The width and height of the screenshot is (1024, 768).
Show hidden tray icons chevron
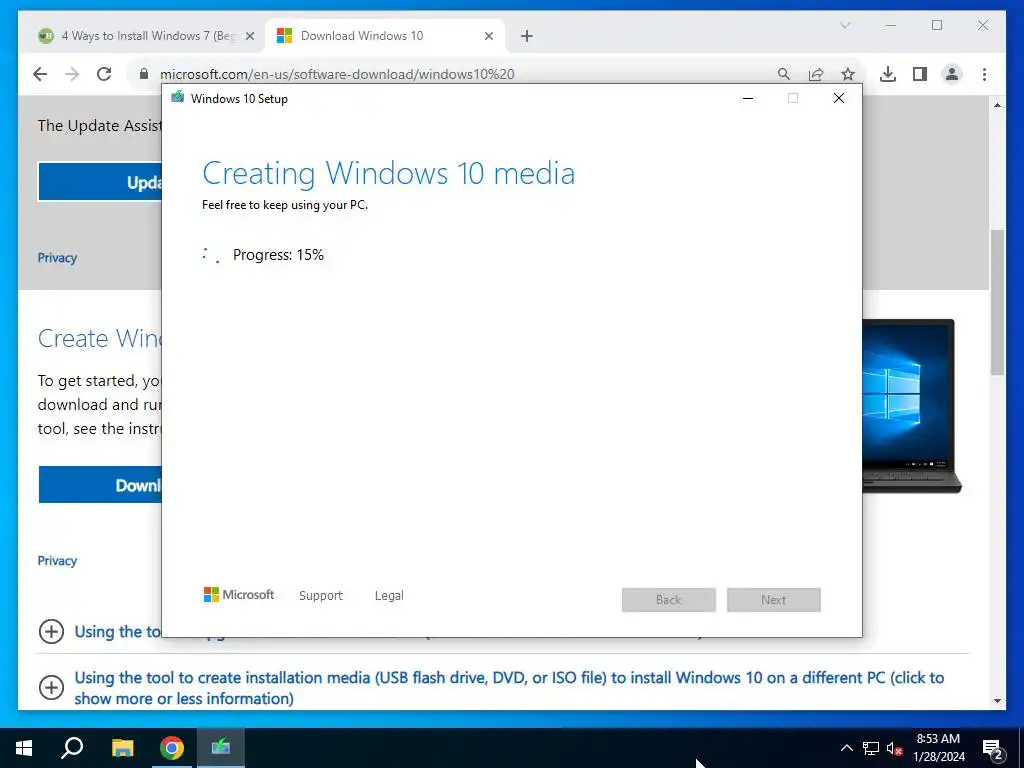tap(846, 748)
